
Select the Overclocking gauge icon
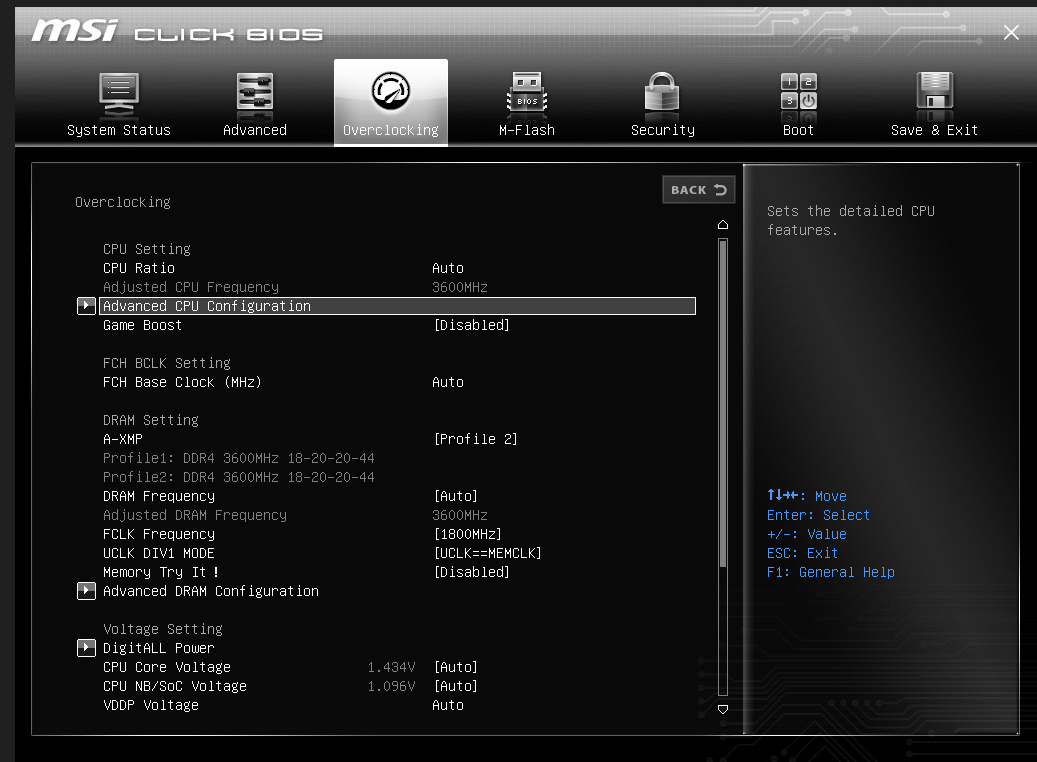coord(391,91)
